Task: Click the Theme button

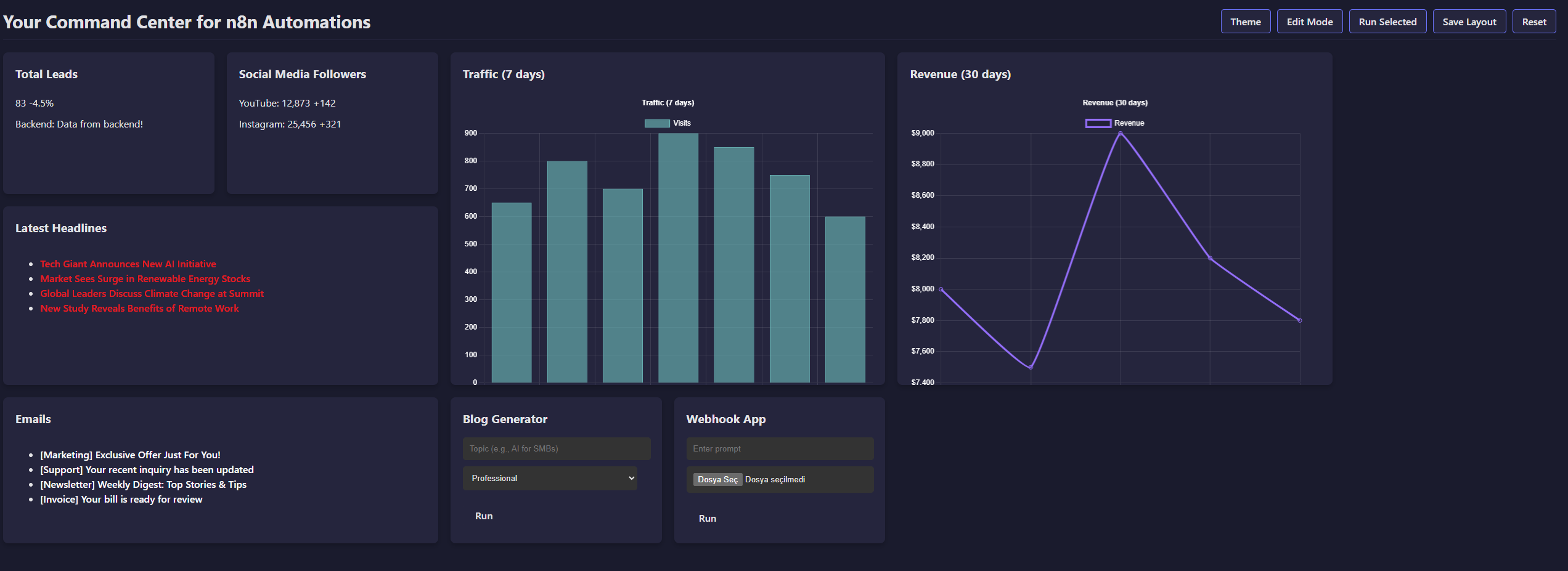Action: pos(1245,22)
